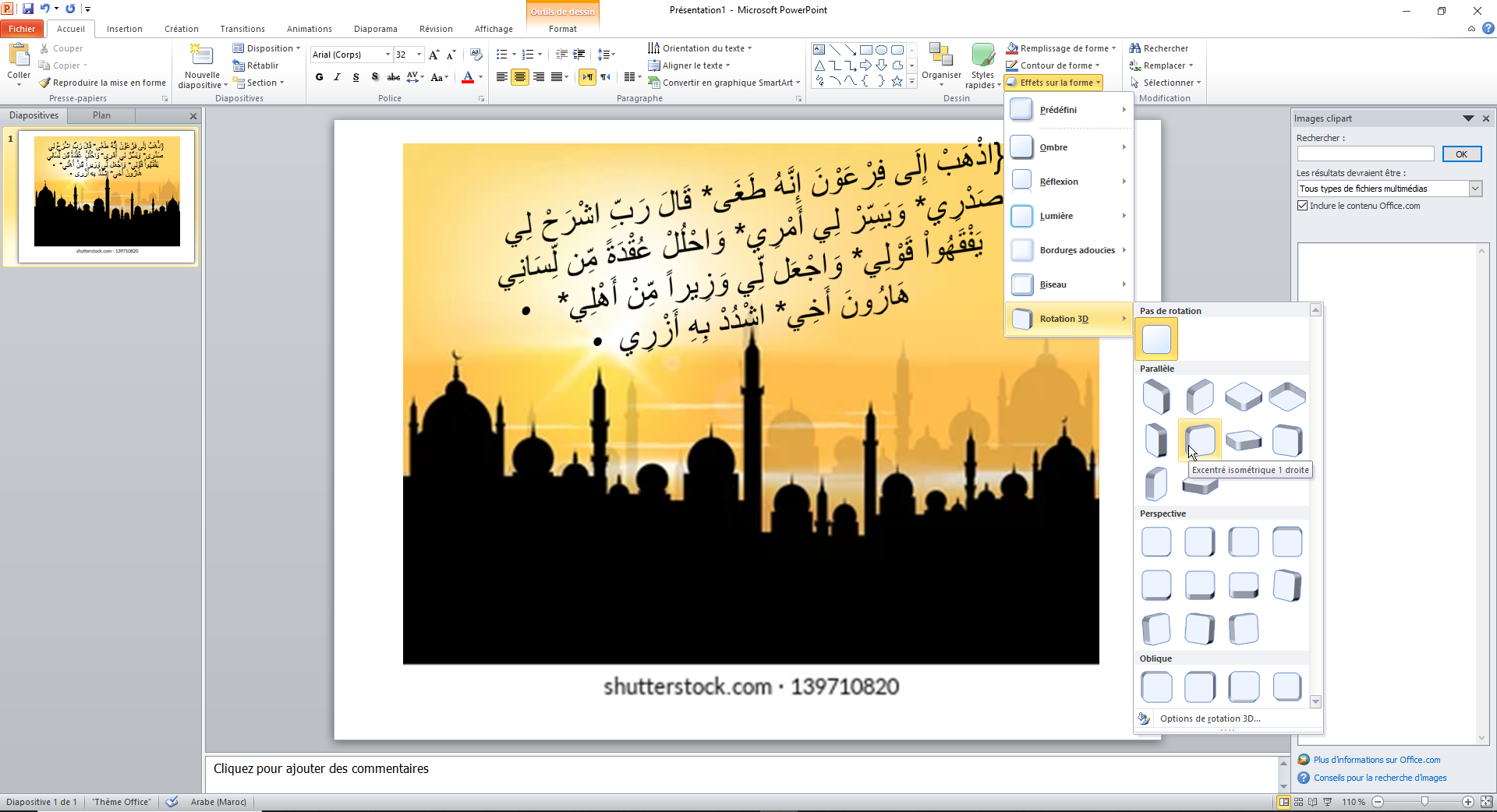Click the Rechercher binoculars button
Image resolution: width=1497 pixels, height=812 pixels.
point(1159,48)
